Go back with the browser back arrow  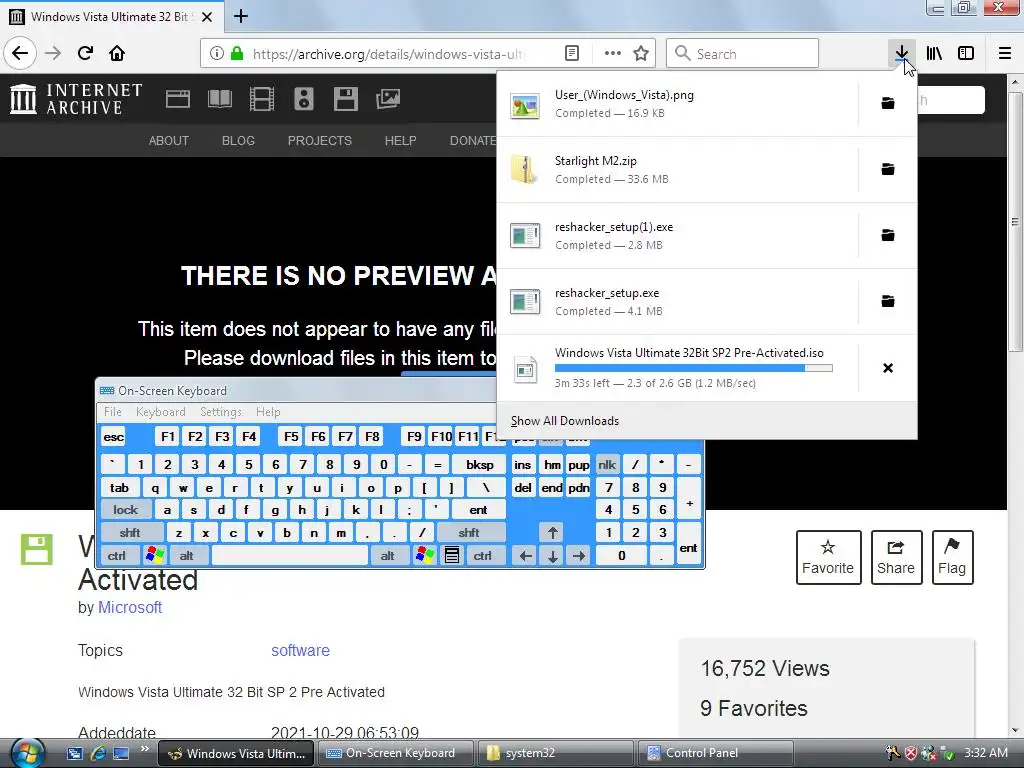(20, 53)
